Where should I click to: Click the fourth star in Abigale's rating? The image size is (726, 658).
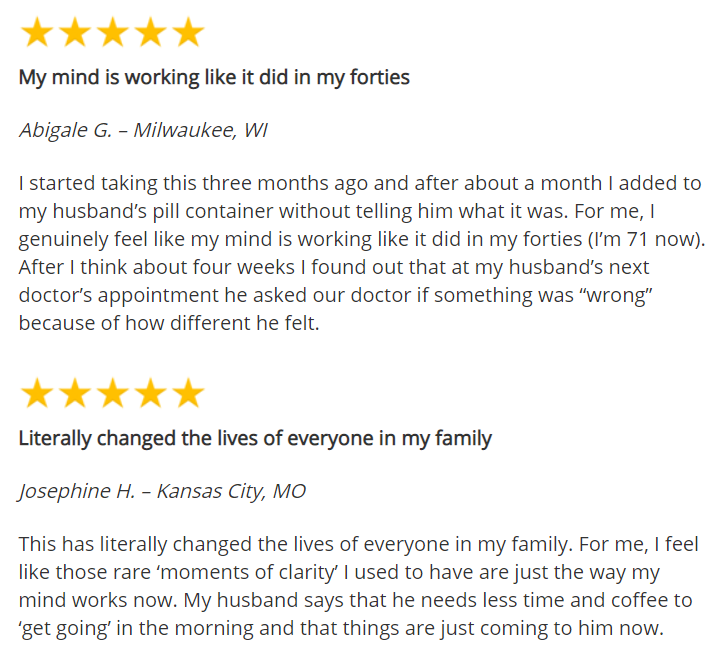(150, 34)
